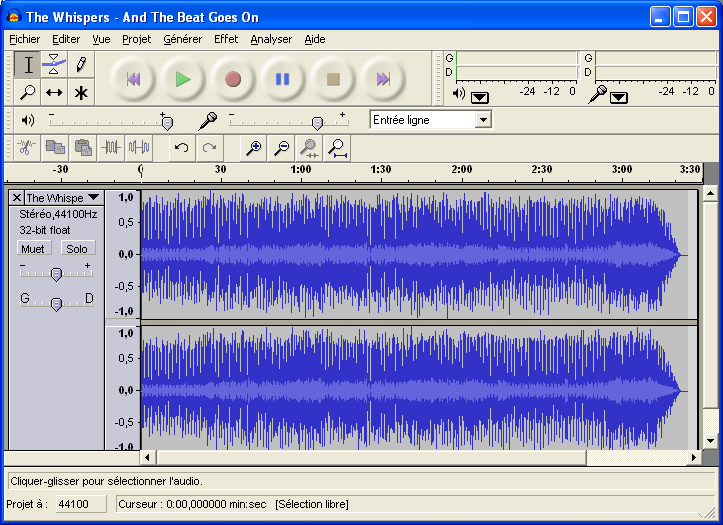Click the Redo arrow icon
This screenshot has width=723, height=525.
pyautogui.click(x=209, y=148)
